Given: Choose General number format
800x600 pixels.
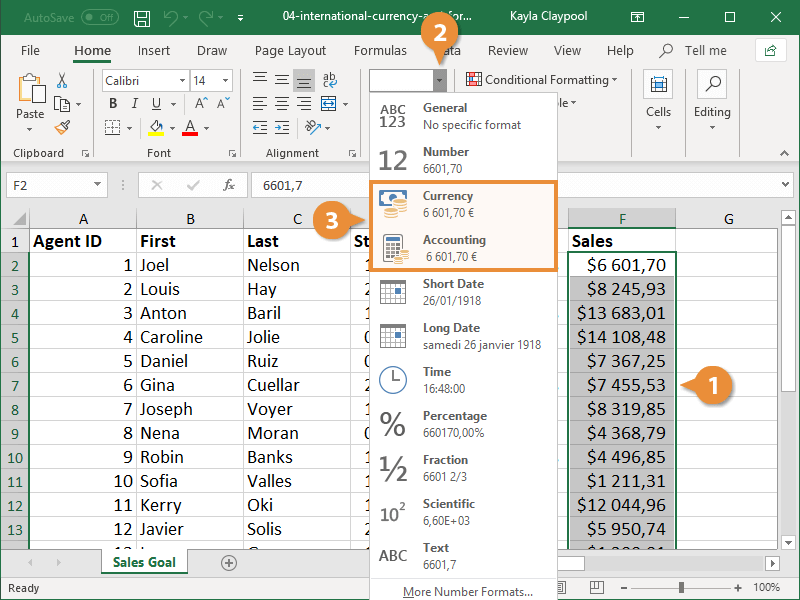Looking at the screenshot, I should [x=463, y=116].
